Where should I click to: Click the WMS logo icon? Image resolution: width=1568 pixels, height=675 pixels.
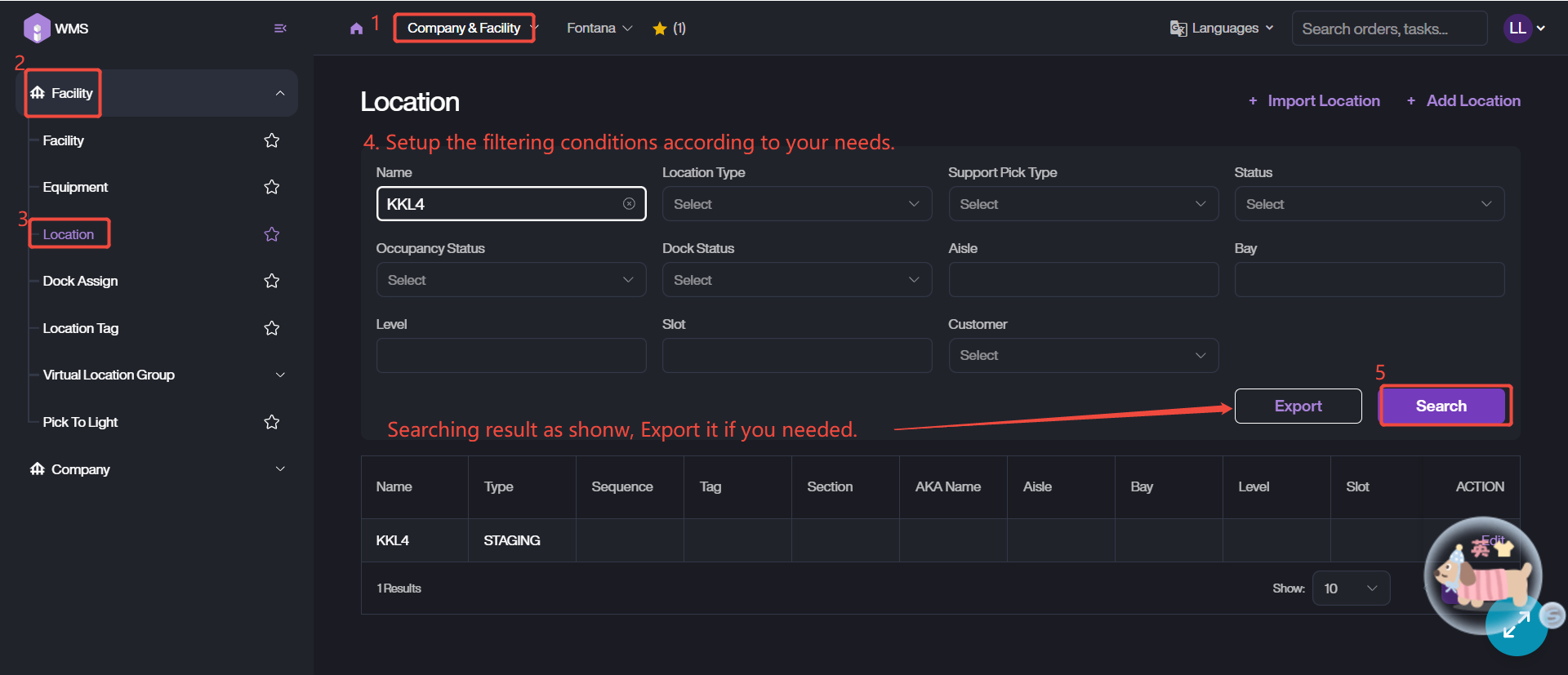37,29
